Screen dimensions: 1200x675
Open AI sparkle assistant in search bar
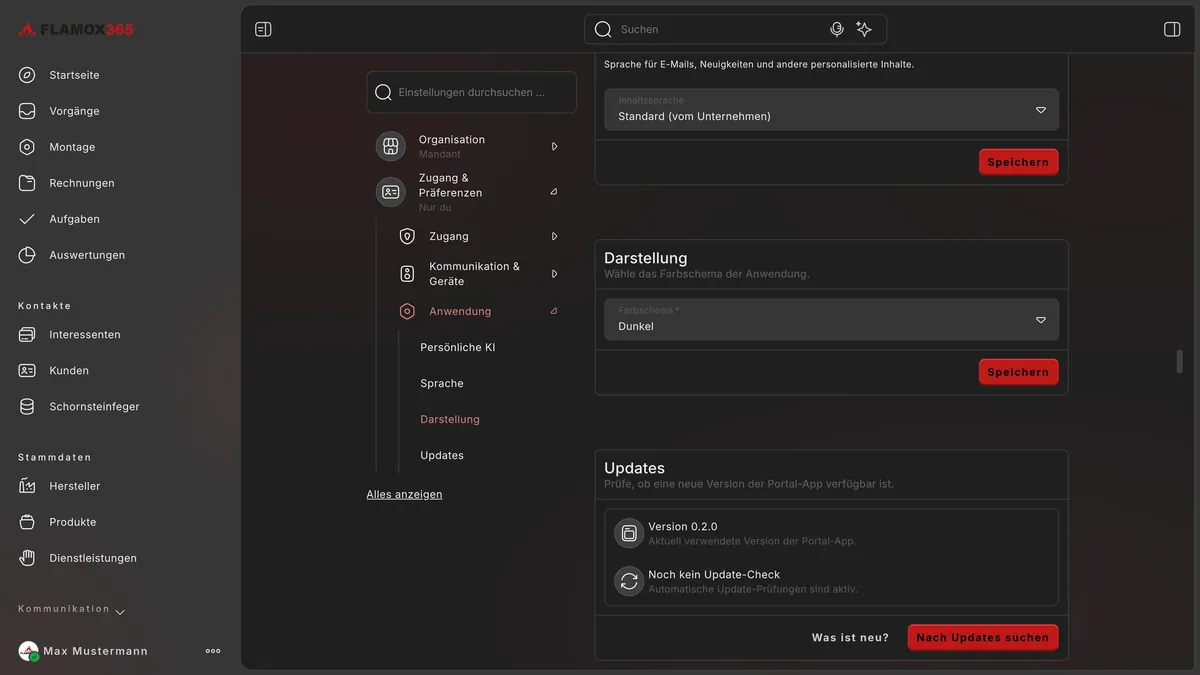[864, 29]
